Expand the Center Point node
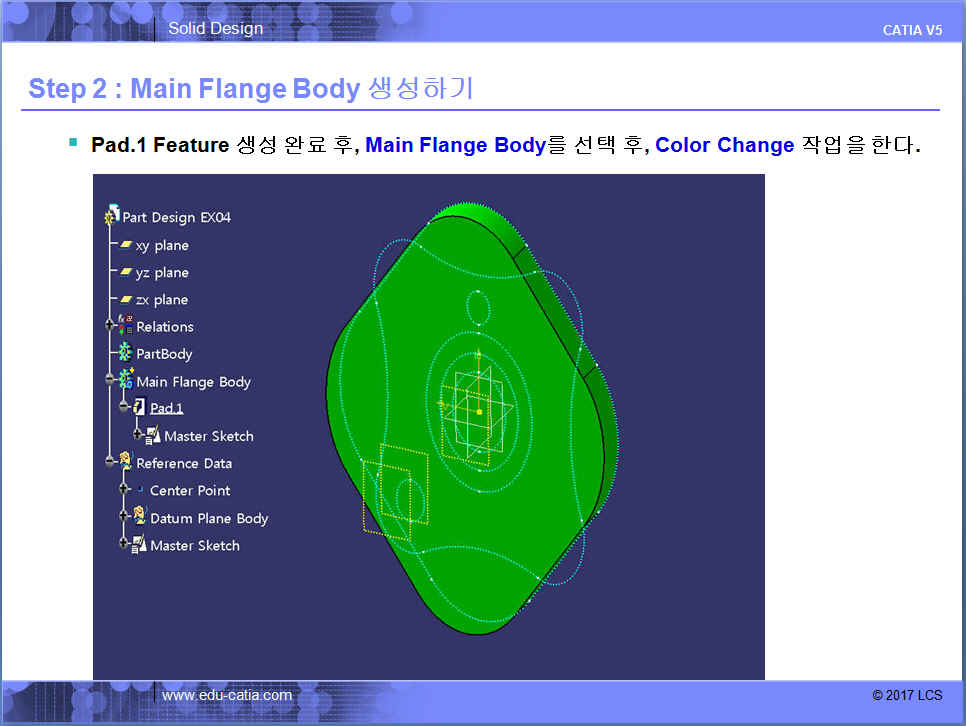The height and width of the screenshot is (726, 966). 123,489
